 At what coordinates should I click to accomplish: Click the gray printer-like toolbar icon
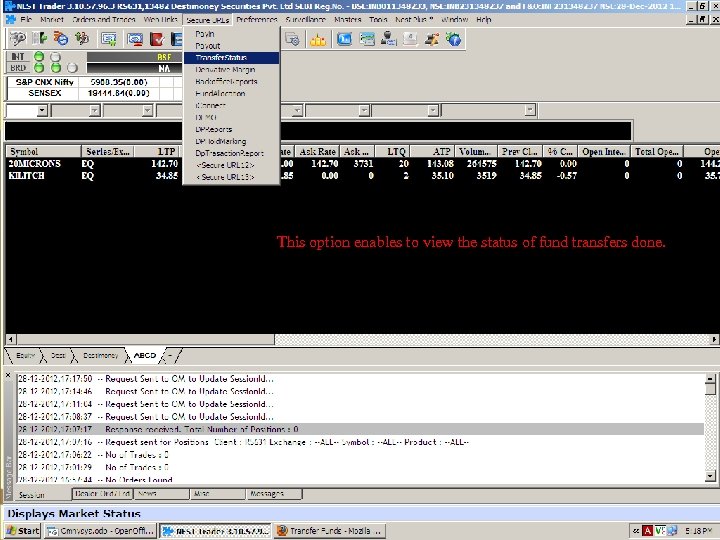click(x=410, y=39)
